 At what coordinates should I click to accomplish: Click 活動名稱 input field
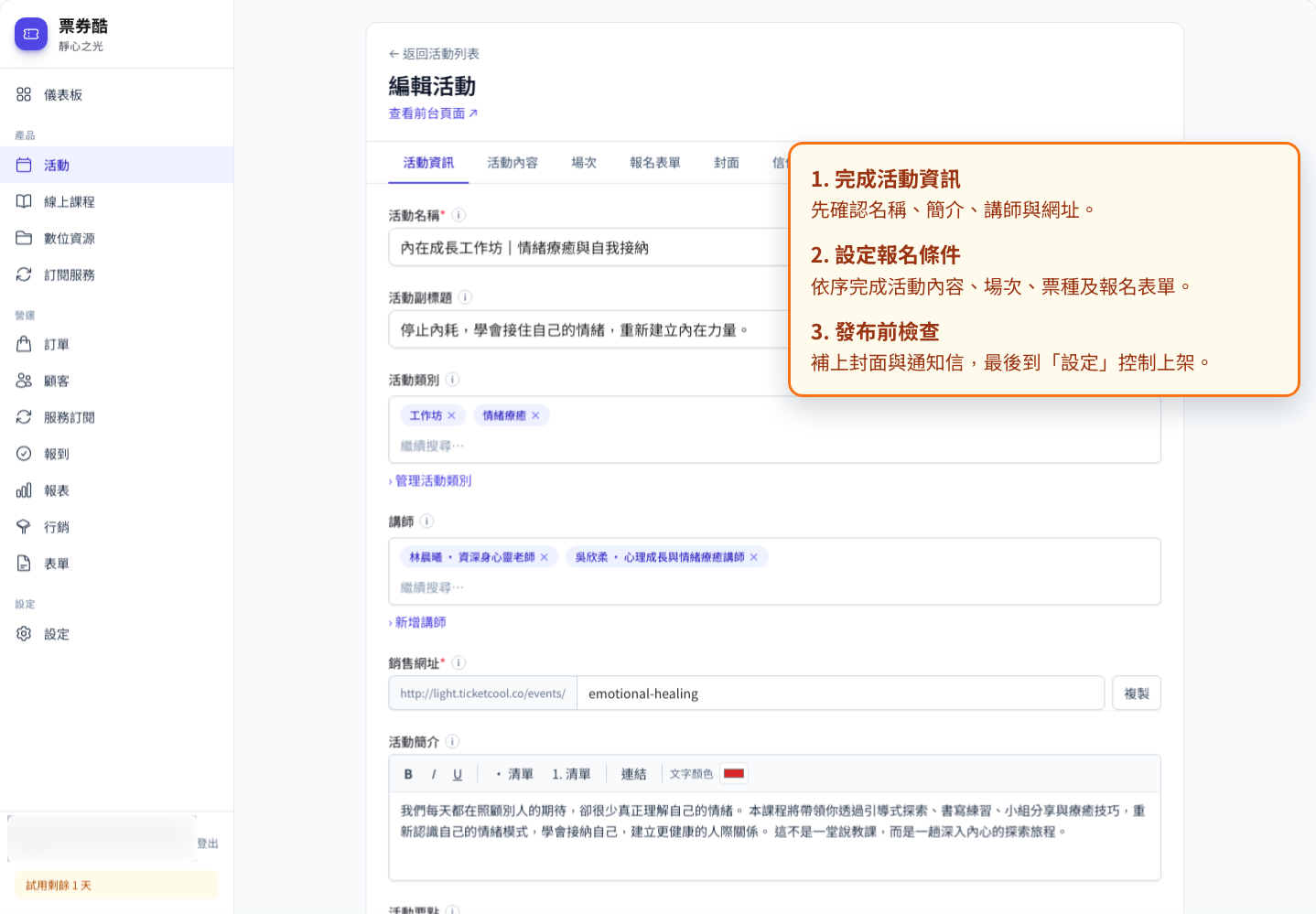(x=589, y=248)
